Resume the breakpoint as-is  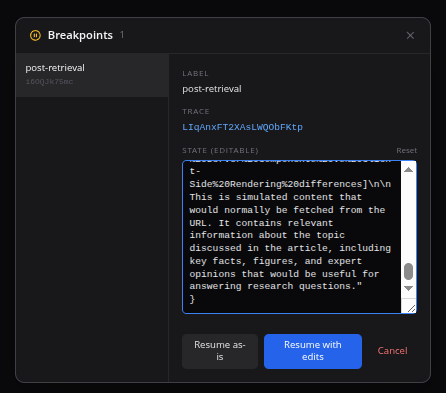coord(220,351)
